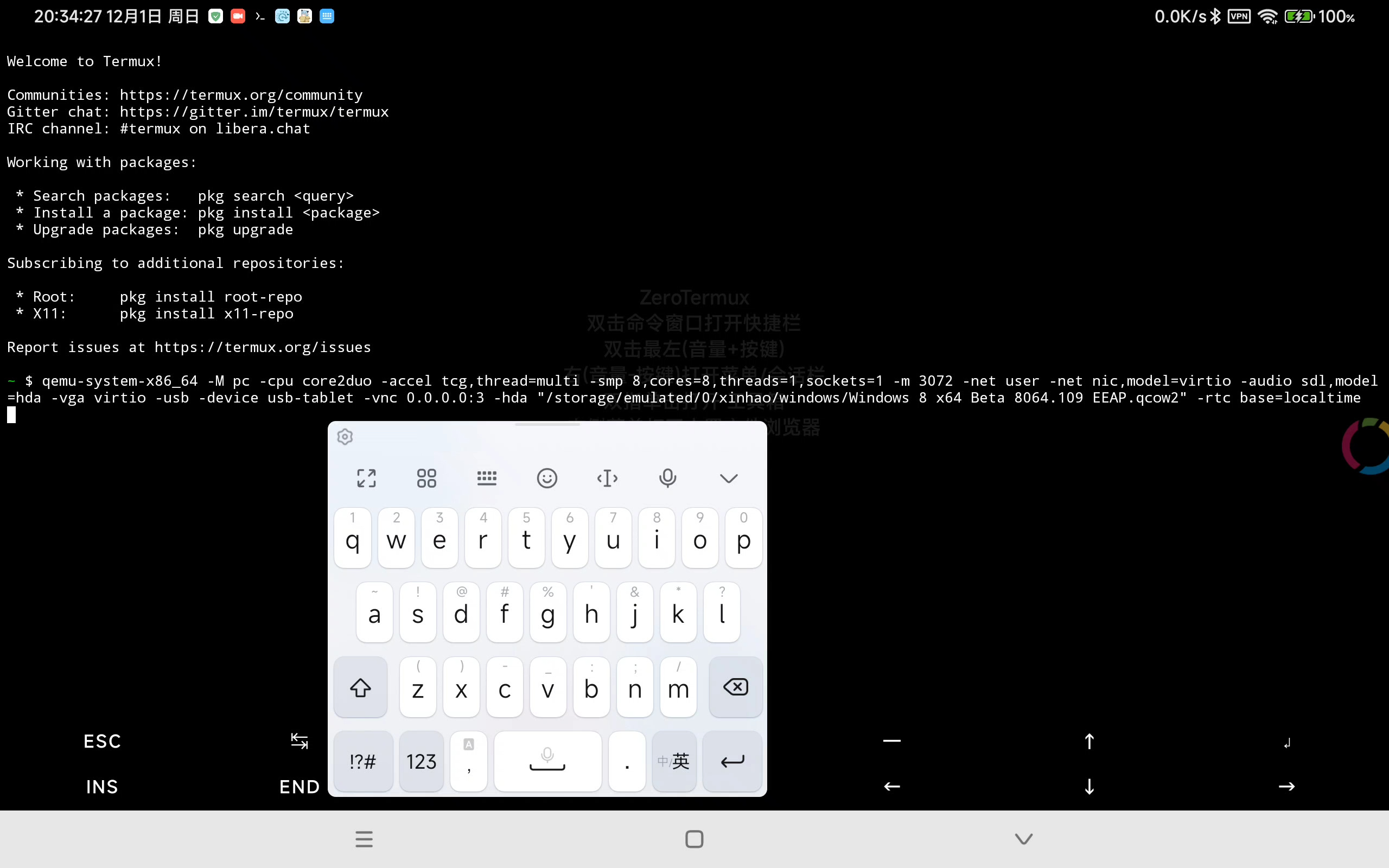Tap the Android home square button

pyautogui.click(x=694, y=839)
